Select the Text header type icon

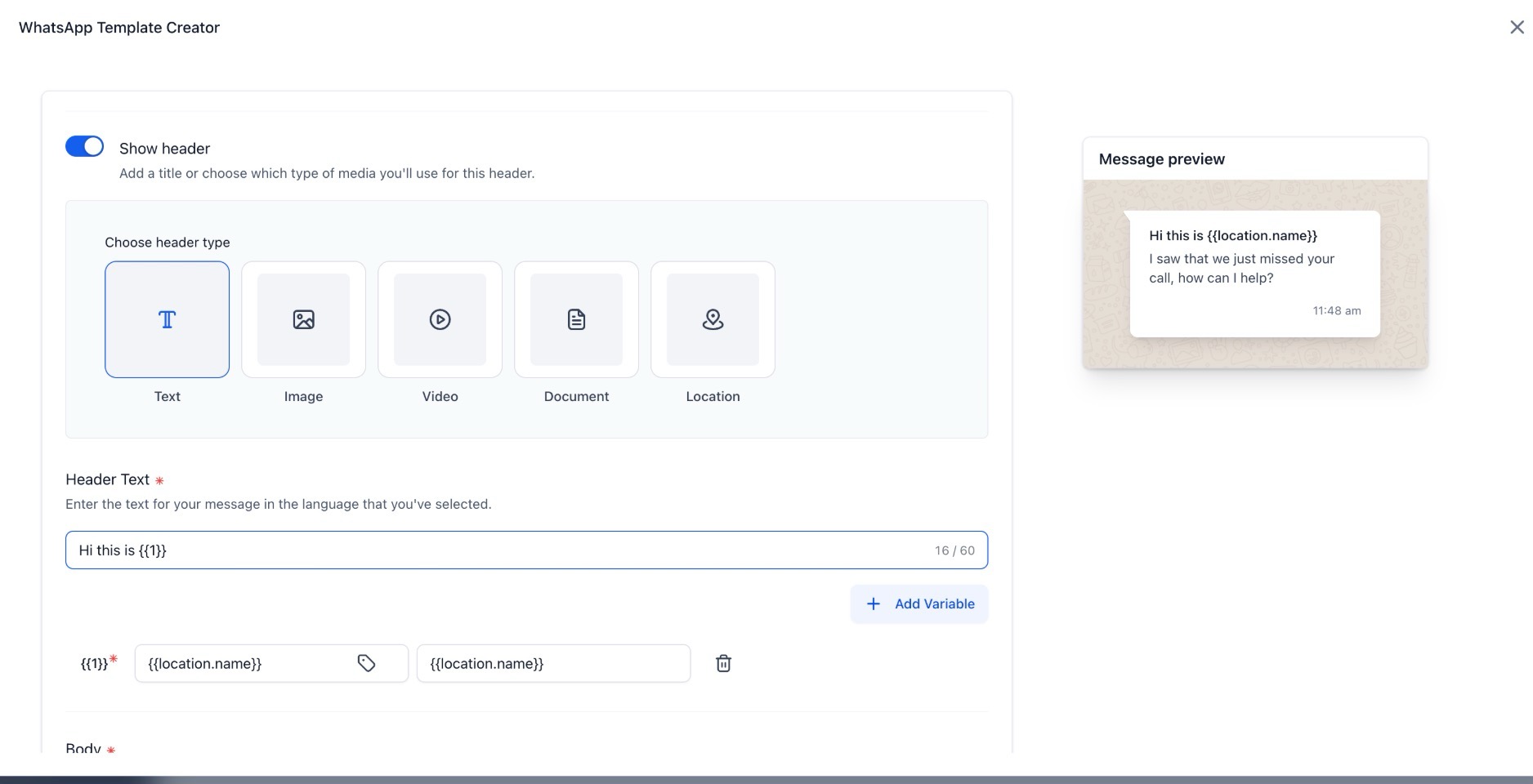(x=167, y=319)
